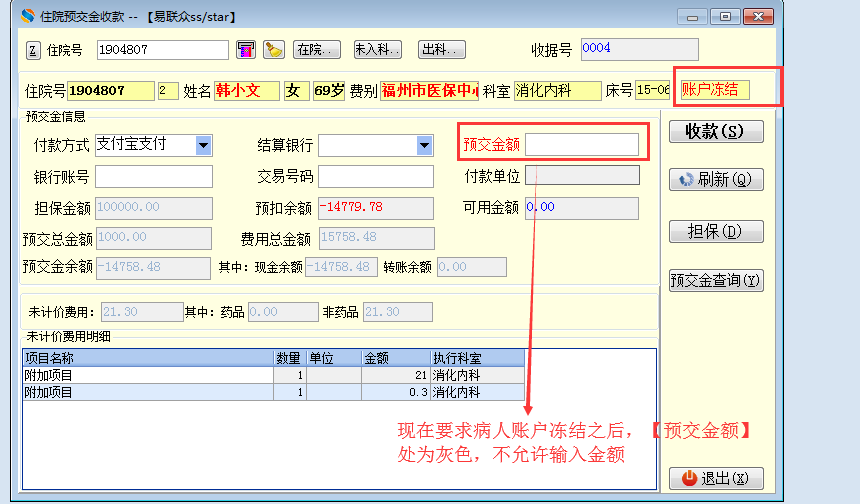This screenshot has width=860, height=504.
Task: Open the 未入科.. patient list
Action: pos(377,50)
